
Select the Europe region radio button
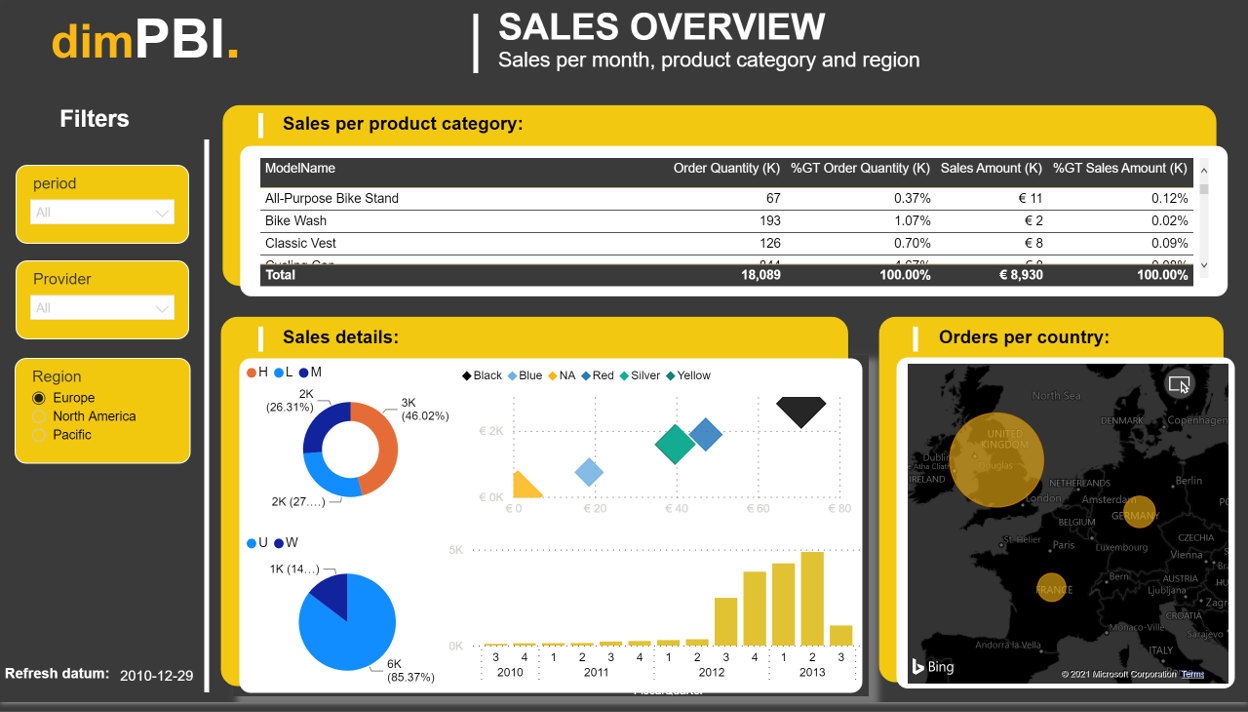[x=39, y=398]
